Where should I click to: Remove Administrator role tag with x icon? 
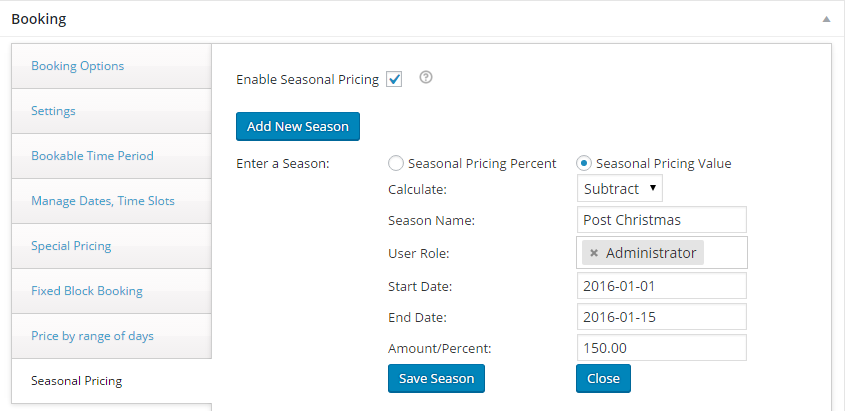(594, 253)
